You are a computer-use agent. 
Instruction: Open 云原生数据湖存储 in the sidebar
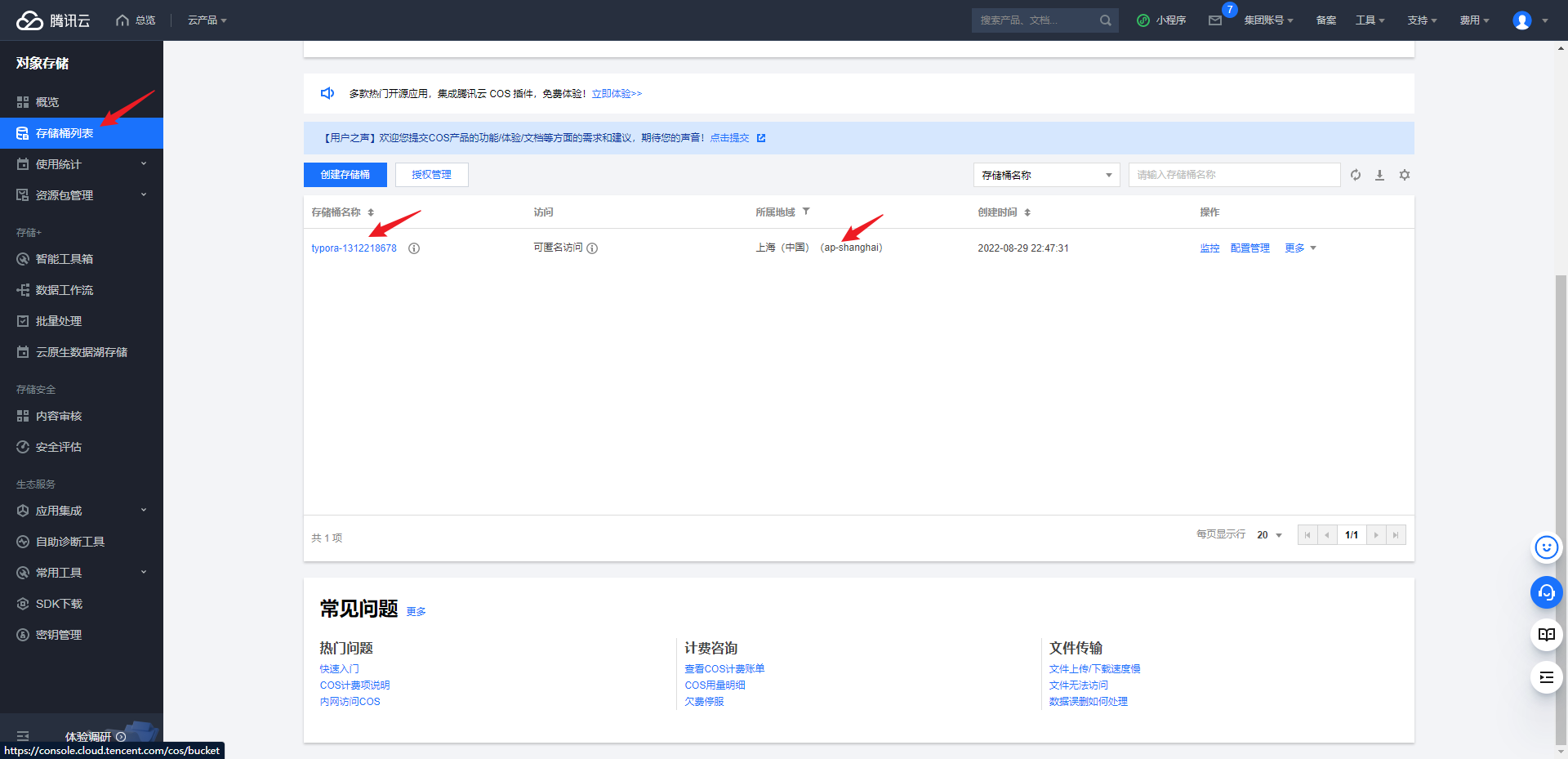click(x=82, y=352)
